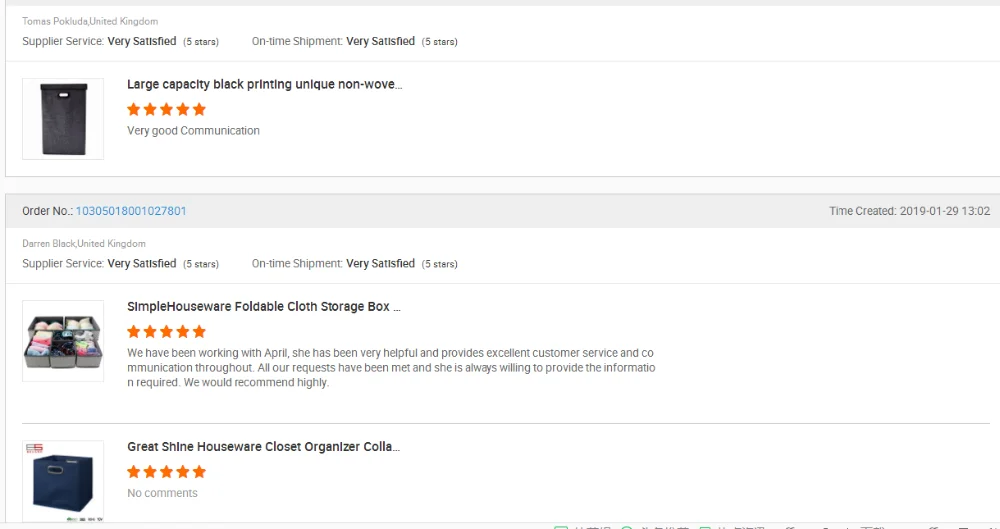The image size is (1000, 529).
Task: Click the third star under SimpleHouseware product
Action: [x=166, y=331]
